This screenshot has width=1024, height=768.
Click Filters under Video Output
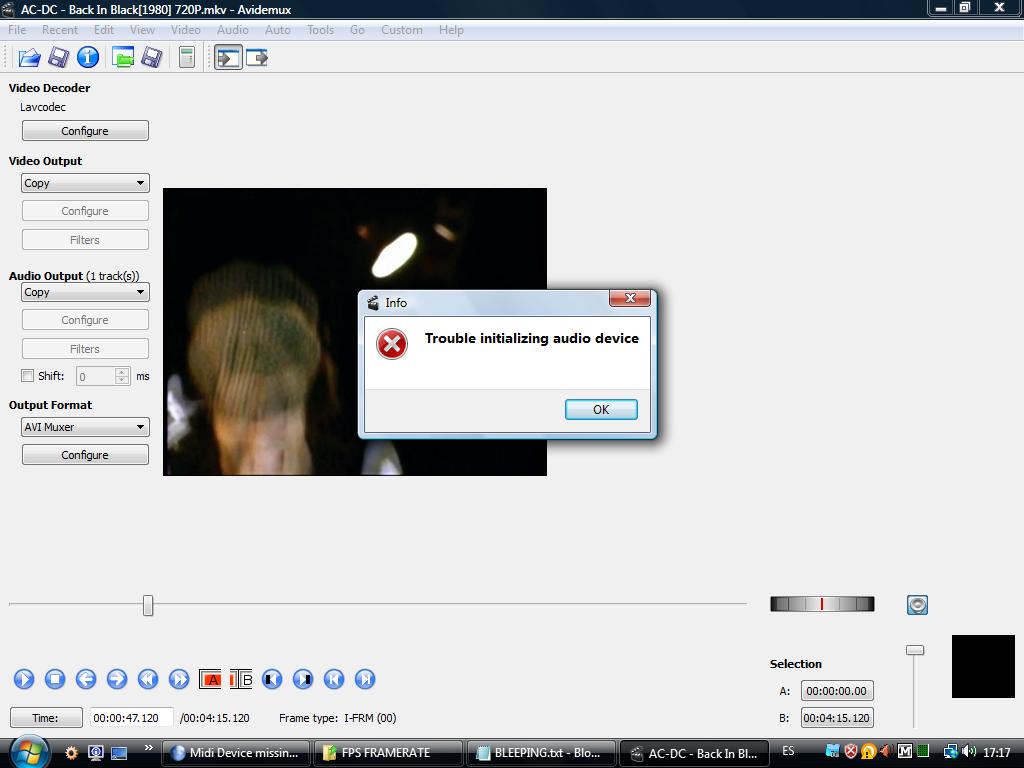(85, 240)
